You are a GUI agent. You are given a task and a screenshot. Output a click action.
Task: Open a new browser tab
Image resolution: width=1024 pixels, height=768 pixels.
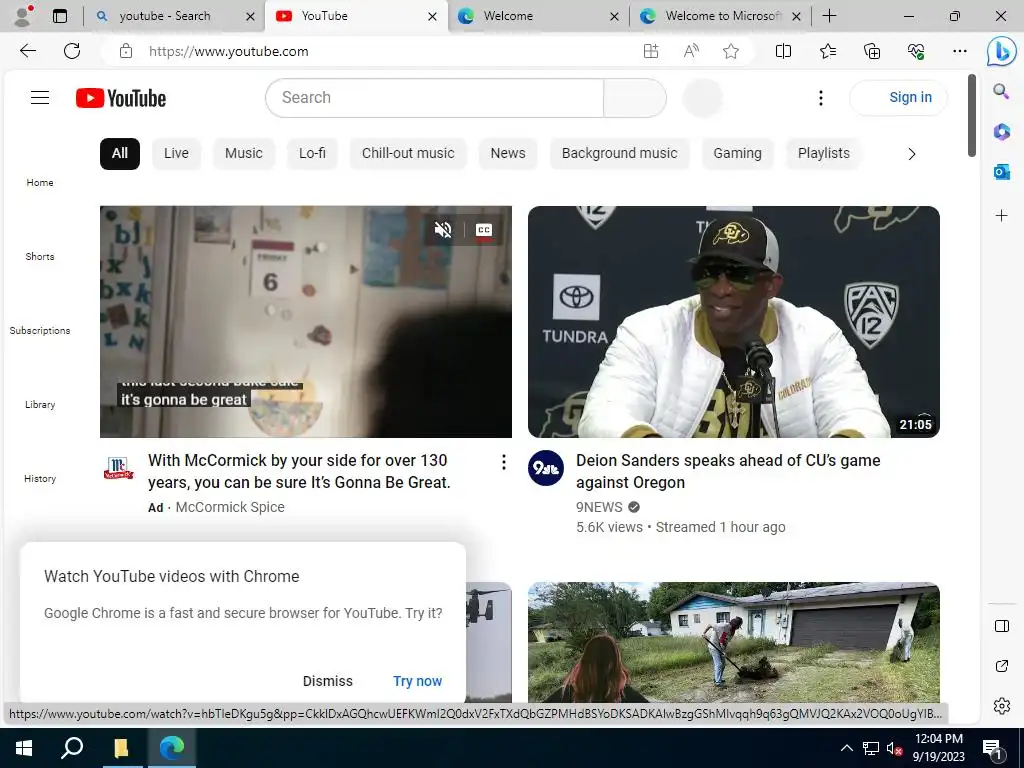[829, 16]
